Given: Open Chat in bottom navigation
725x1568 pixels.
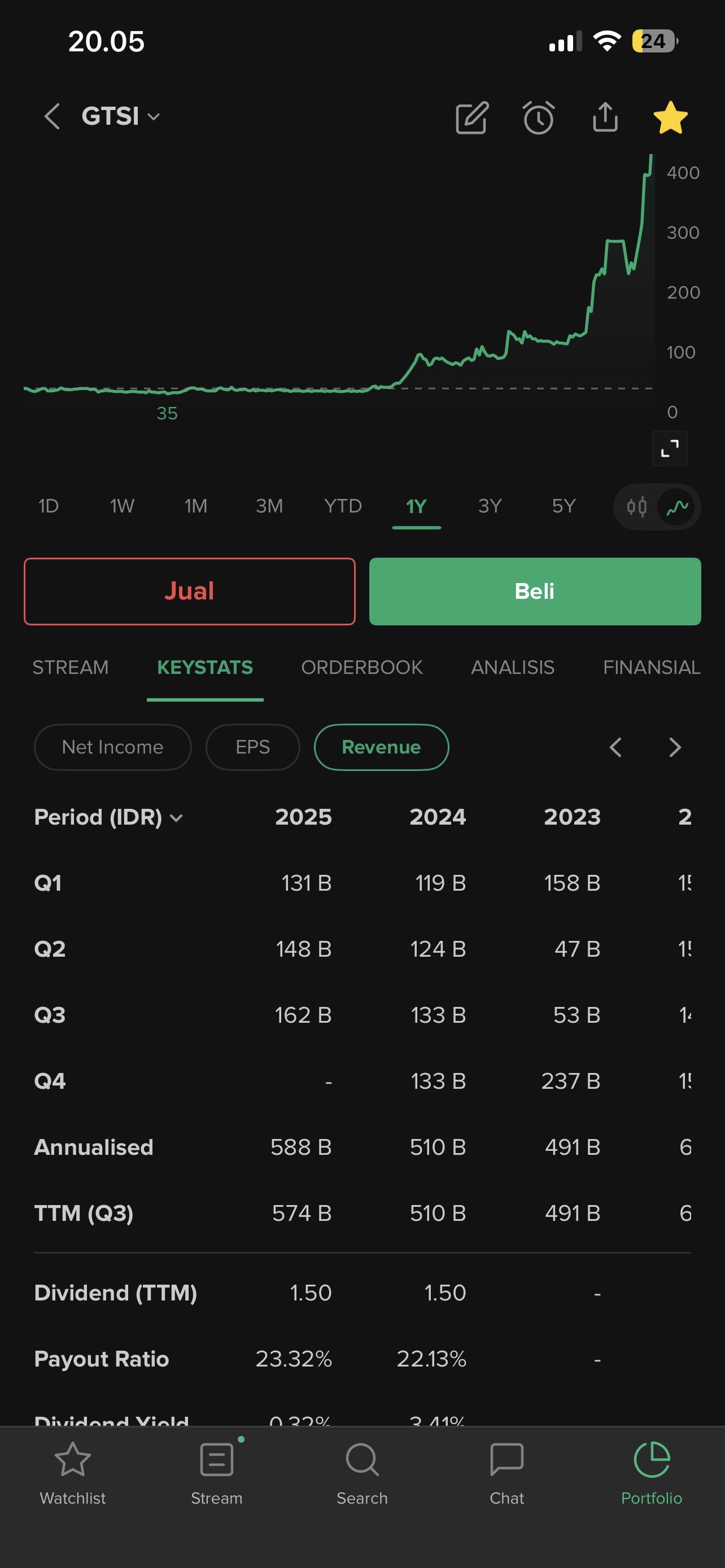Looking at the screenshot, I should point(506,1471).
